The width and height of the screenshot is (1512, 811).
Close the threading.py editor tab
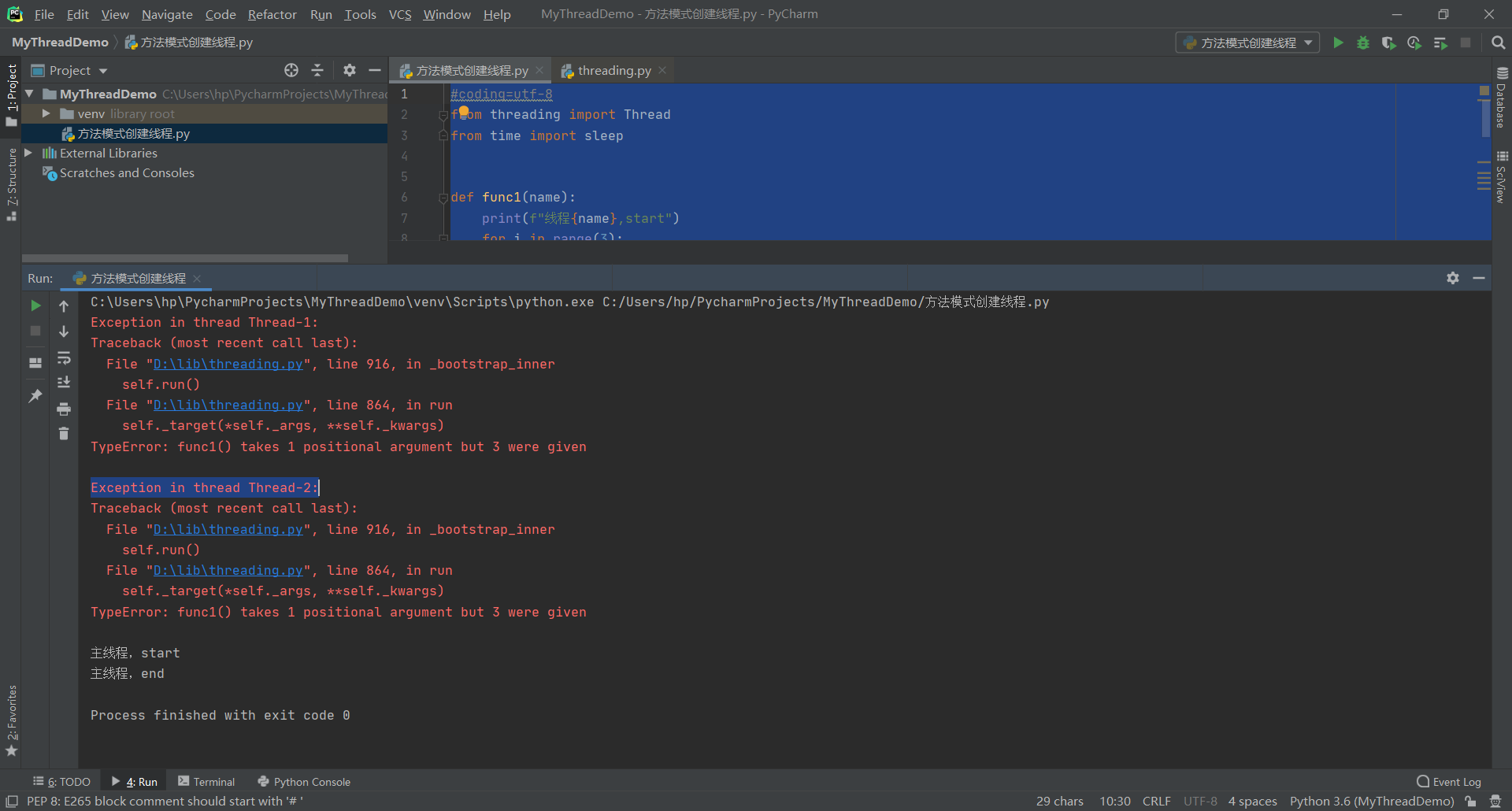point(662,70)
